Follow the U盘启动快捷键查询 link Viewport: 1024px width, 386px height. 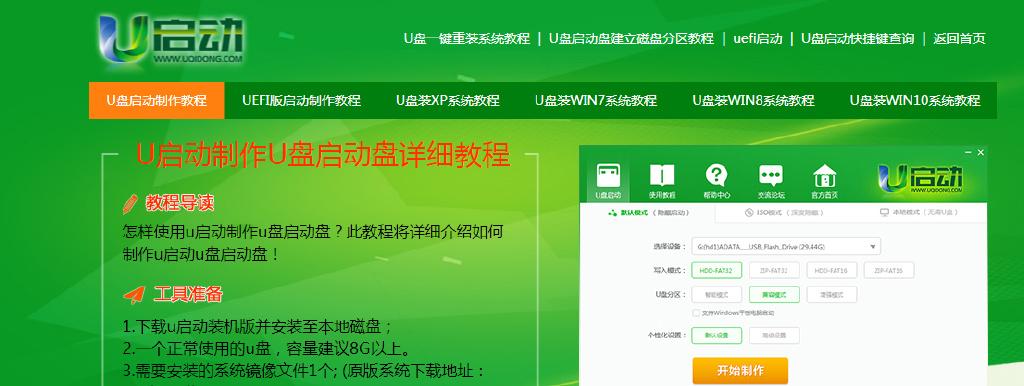pos(857,39)
